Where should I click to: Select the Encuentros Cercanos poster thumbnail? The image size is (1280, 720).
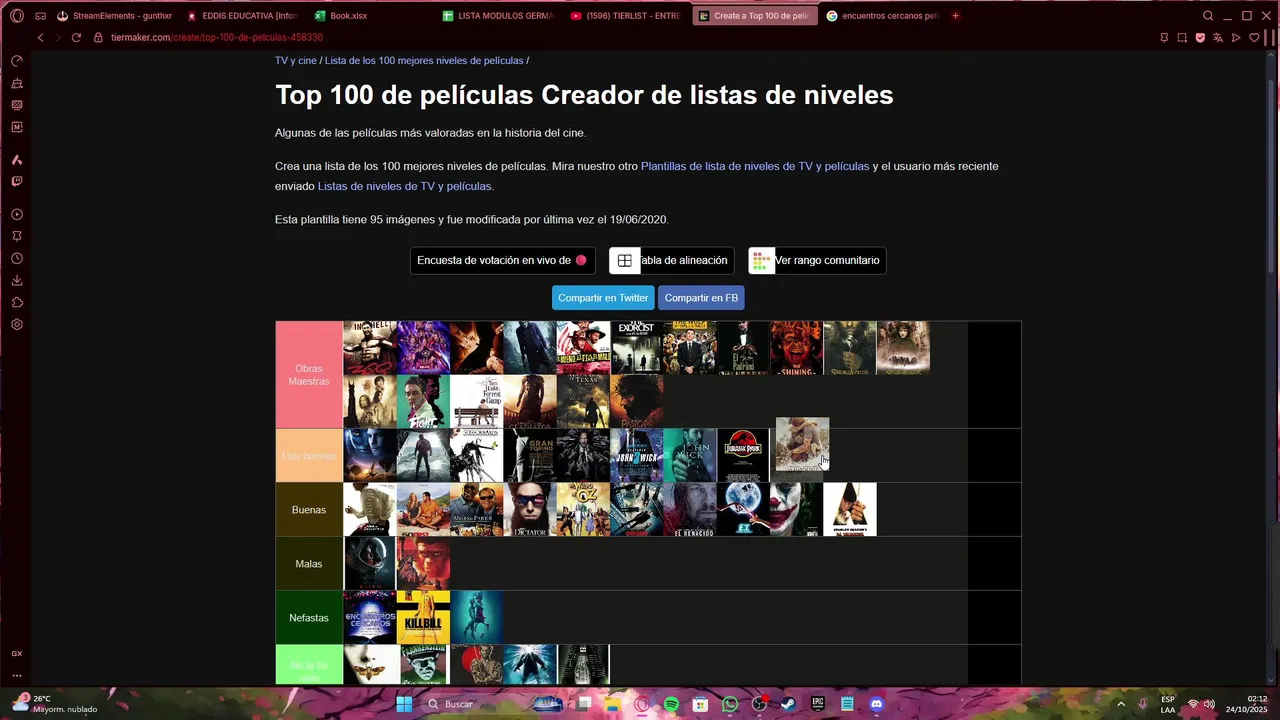(370, 617)
